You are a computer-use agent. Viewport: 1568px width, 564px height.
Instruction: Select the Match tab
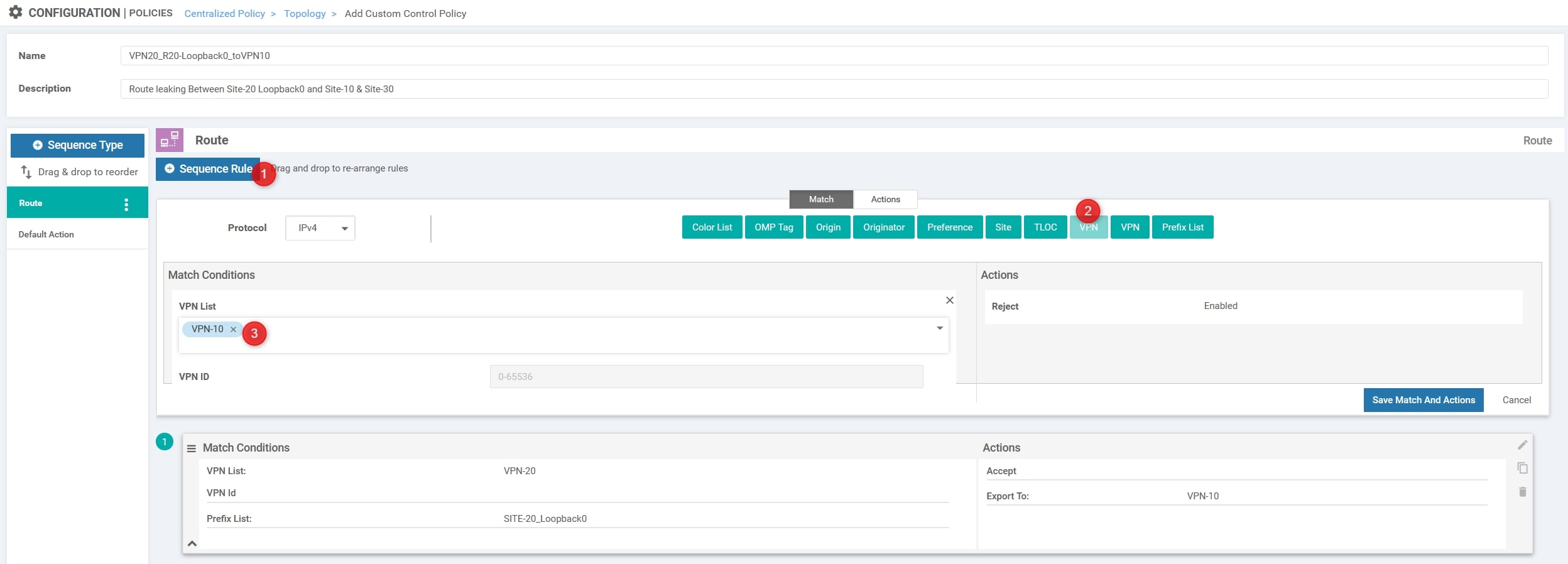point(820,199)
